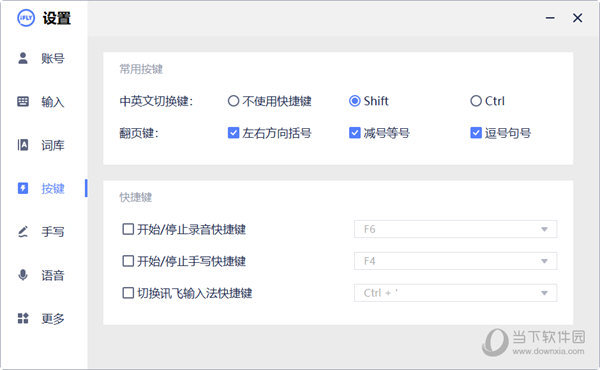Click the 快捷键 section heading
The height and width of the screenshot is (370, 600).
136,197
